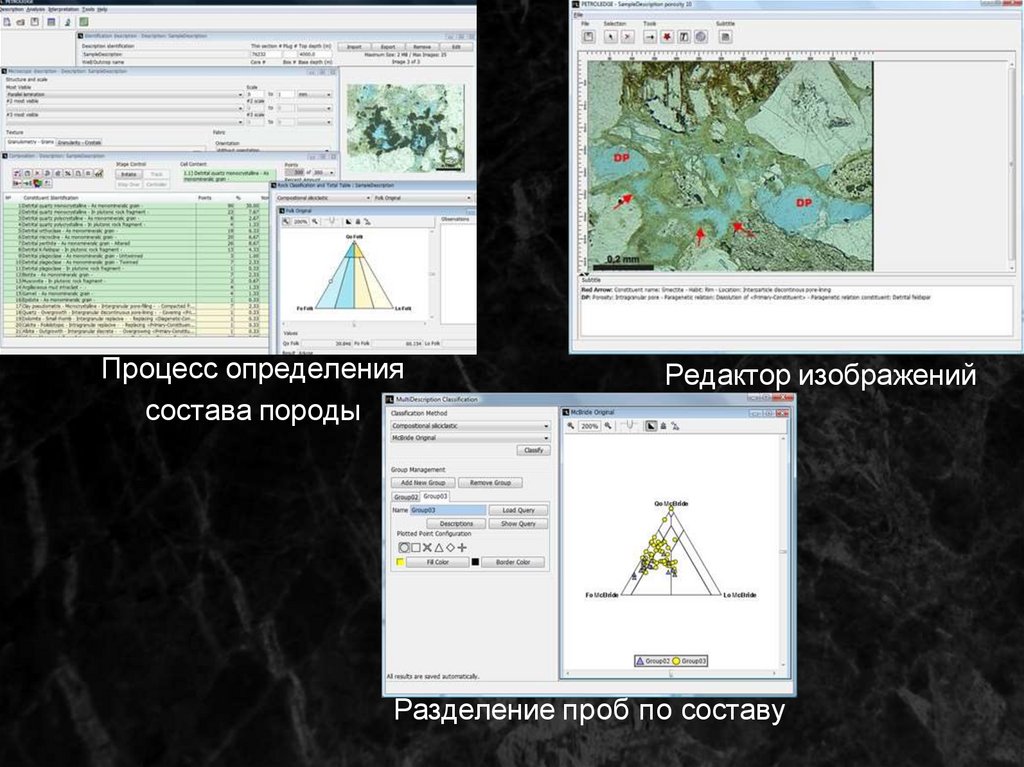This screenshot has height=767, width=1024.
Task: Click the Remove Group button
Action: coord(490,483)
